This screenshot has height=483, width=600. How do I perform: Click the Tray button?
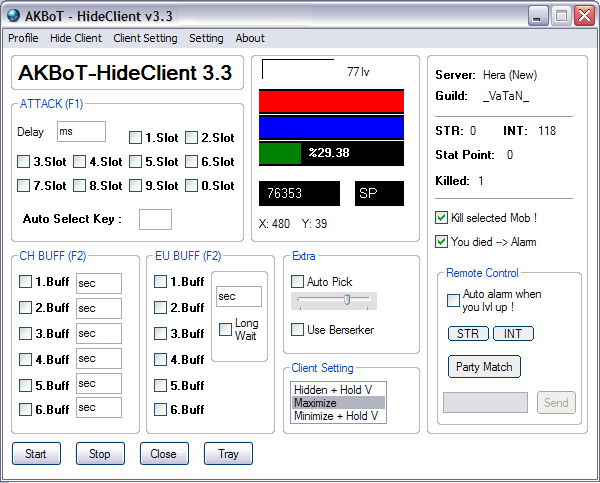(x=228, y=454)
